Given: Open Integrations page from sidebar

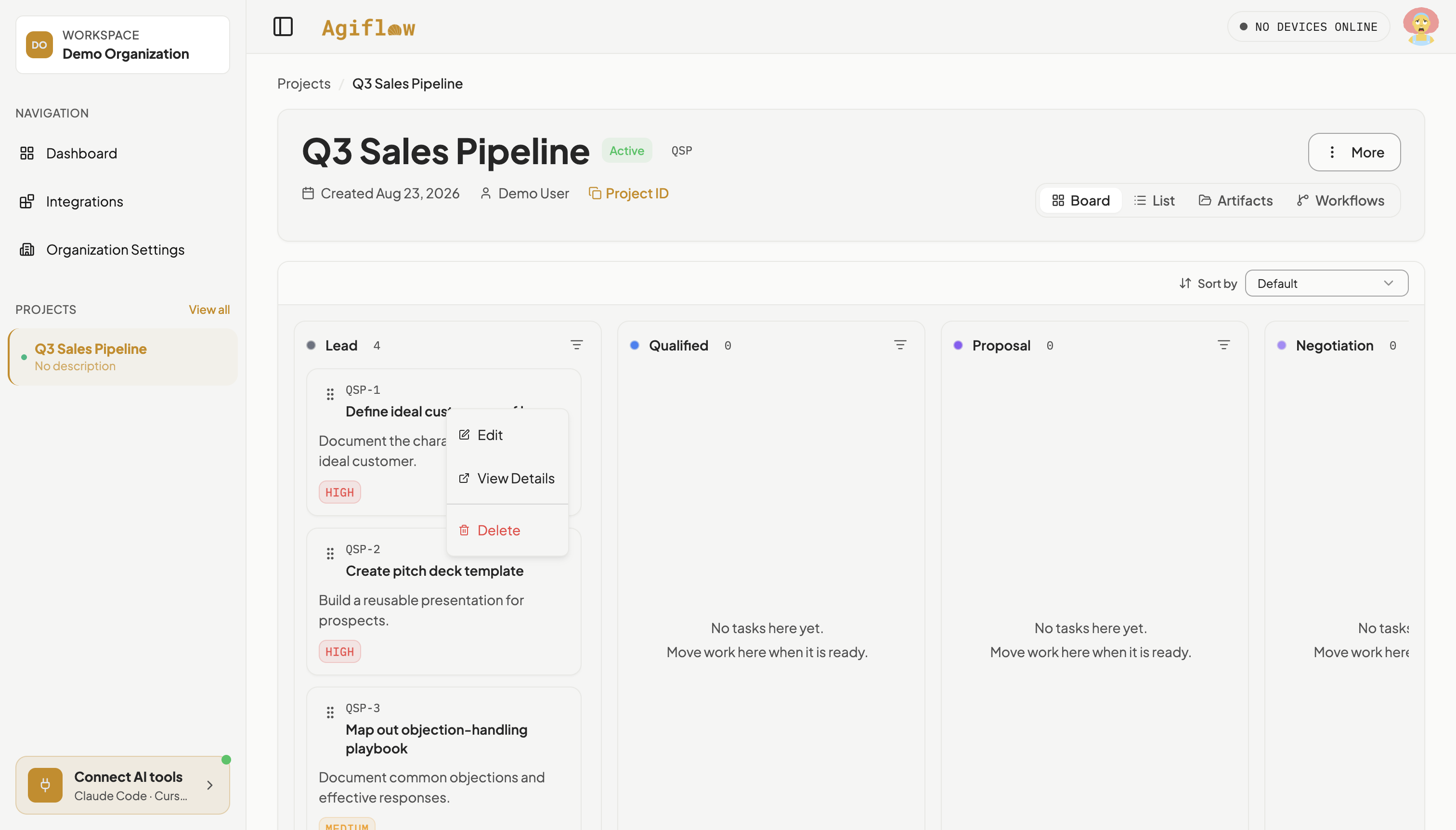Looking at the screenshot, I should 123,201.
